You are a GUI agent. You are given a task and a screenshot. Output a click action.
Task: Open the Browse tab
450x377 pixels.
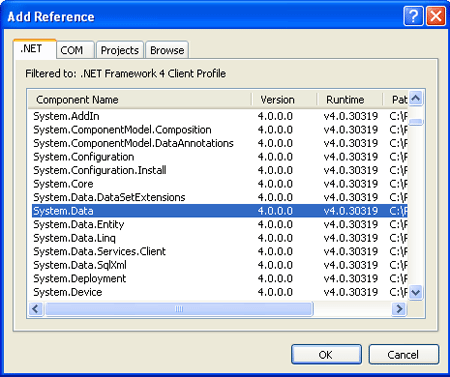[167, 50]
